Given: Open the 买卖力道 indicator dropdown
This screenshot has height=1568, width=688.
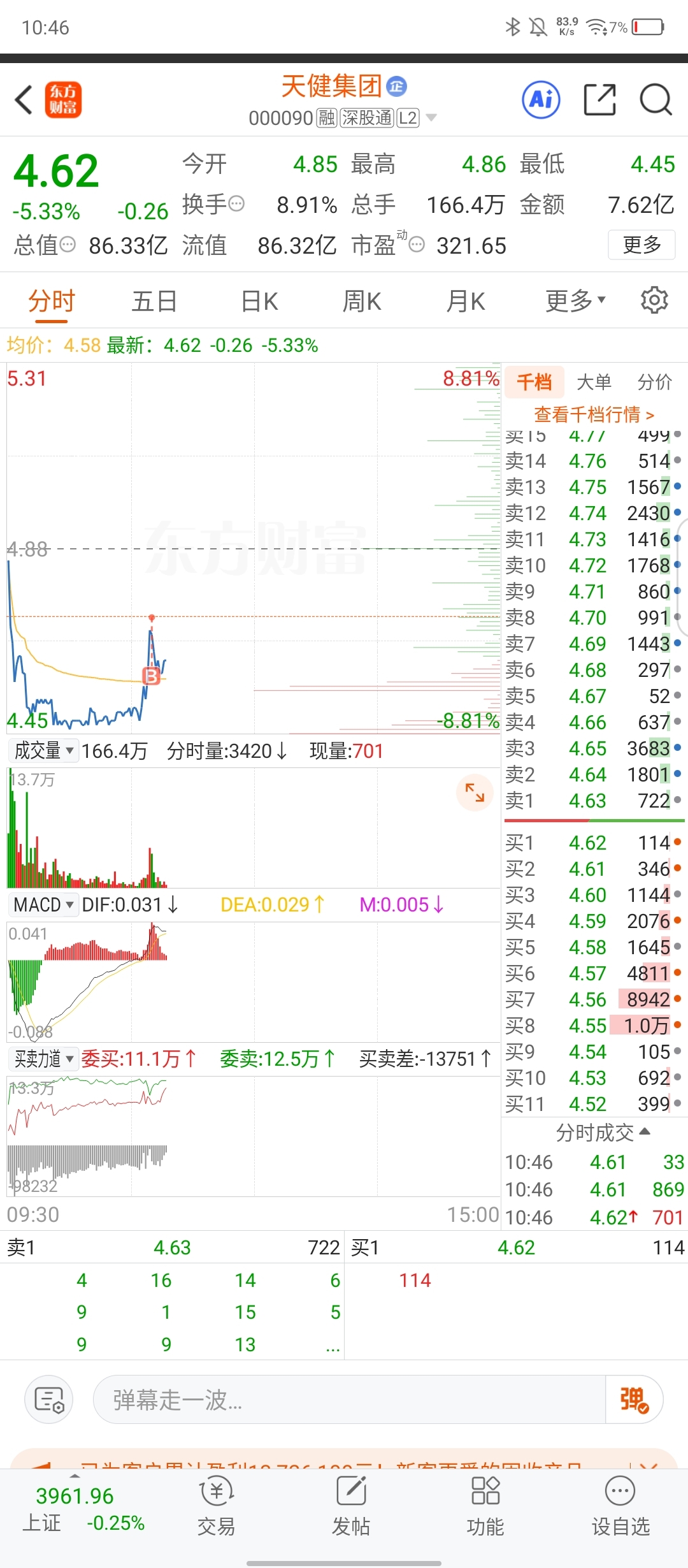Looking at the screenshot, I should [44, 1059].
